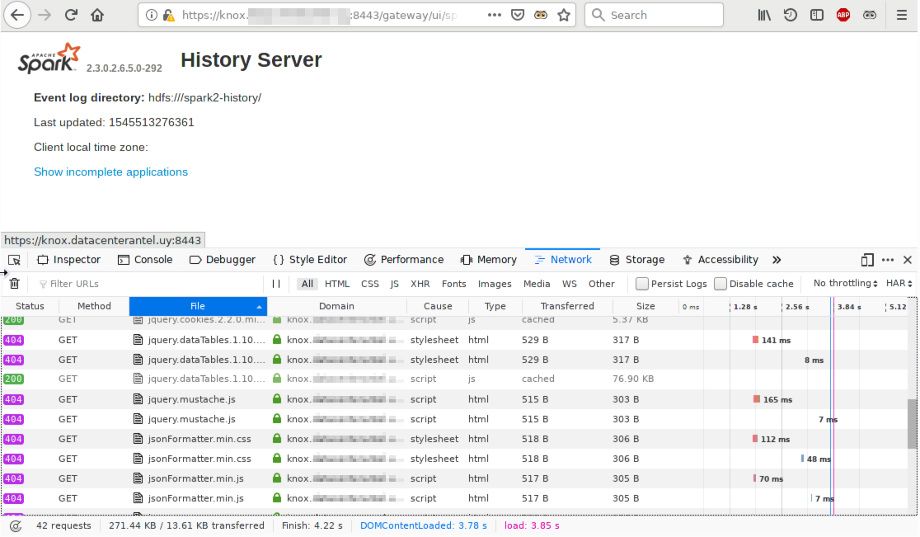The width and height of the screenshot is (920, 537).
Task: Switch to the Console tab
Action: [145, 259]
